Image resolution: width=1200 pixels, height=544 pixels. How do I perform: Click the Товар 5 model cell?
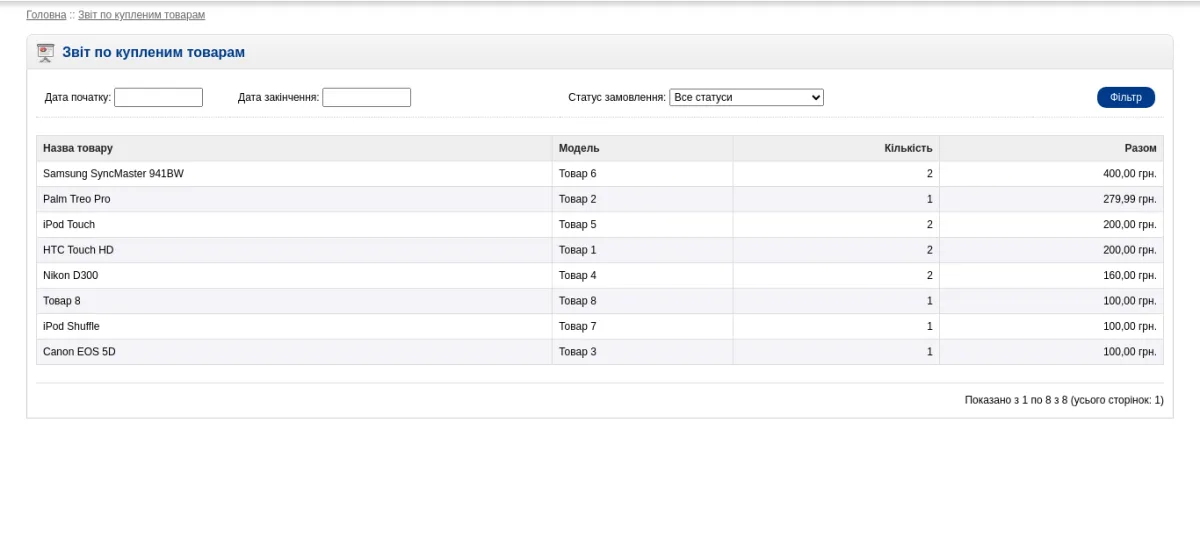click(x=642, y=225)
